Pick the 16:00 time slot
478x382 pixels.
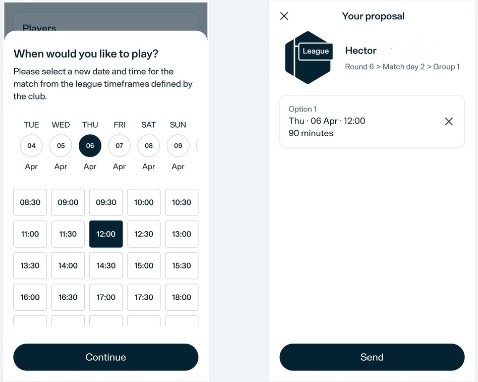coord(30,297)
